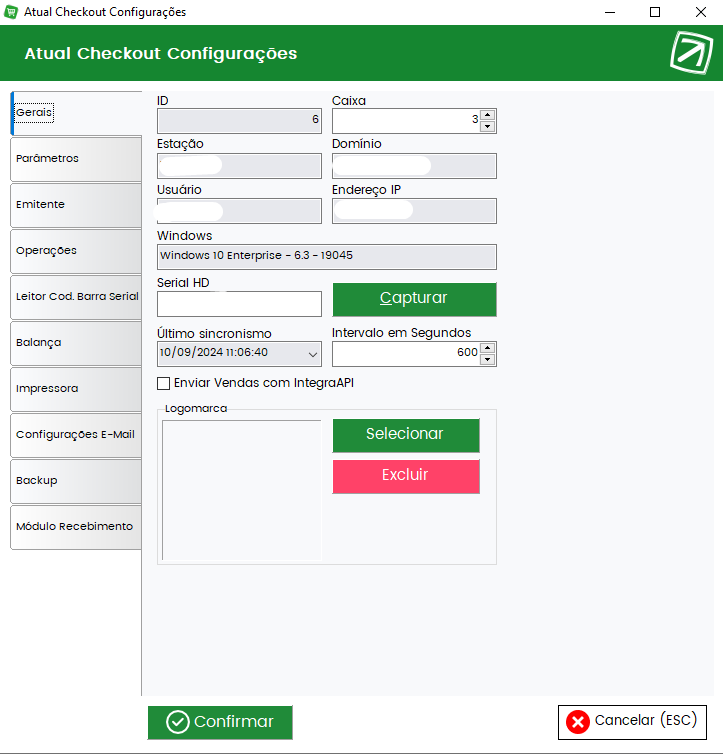Viewport: 723px width, 754px height.
Task: Click the shopping cart app icon in title bar
Action: coord(11,12)
